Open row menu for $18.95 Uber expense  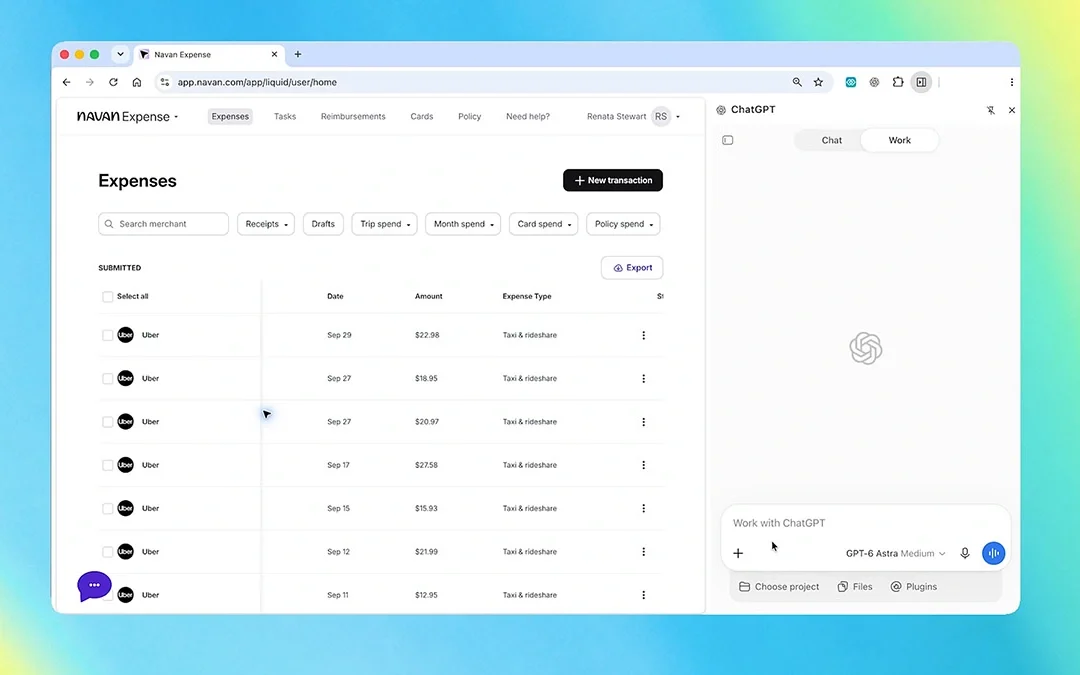(643, 379)
